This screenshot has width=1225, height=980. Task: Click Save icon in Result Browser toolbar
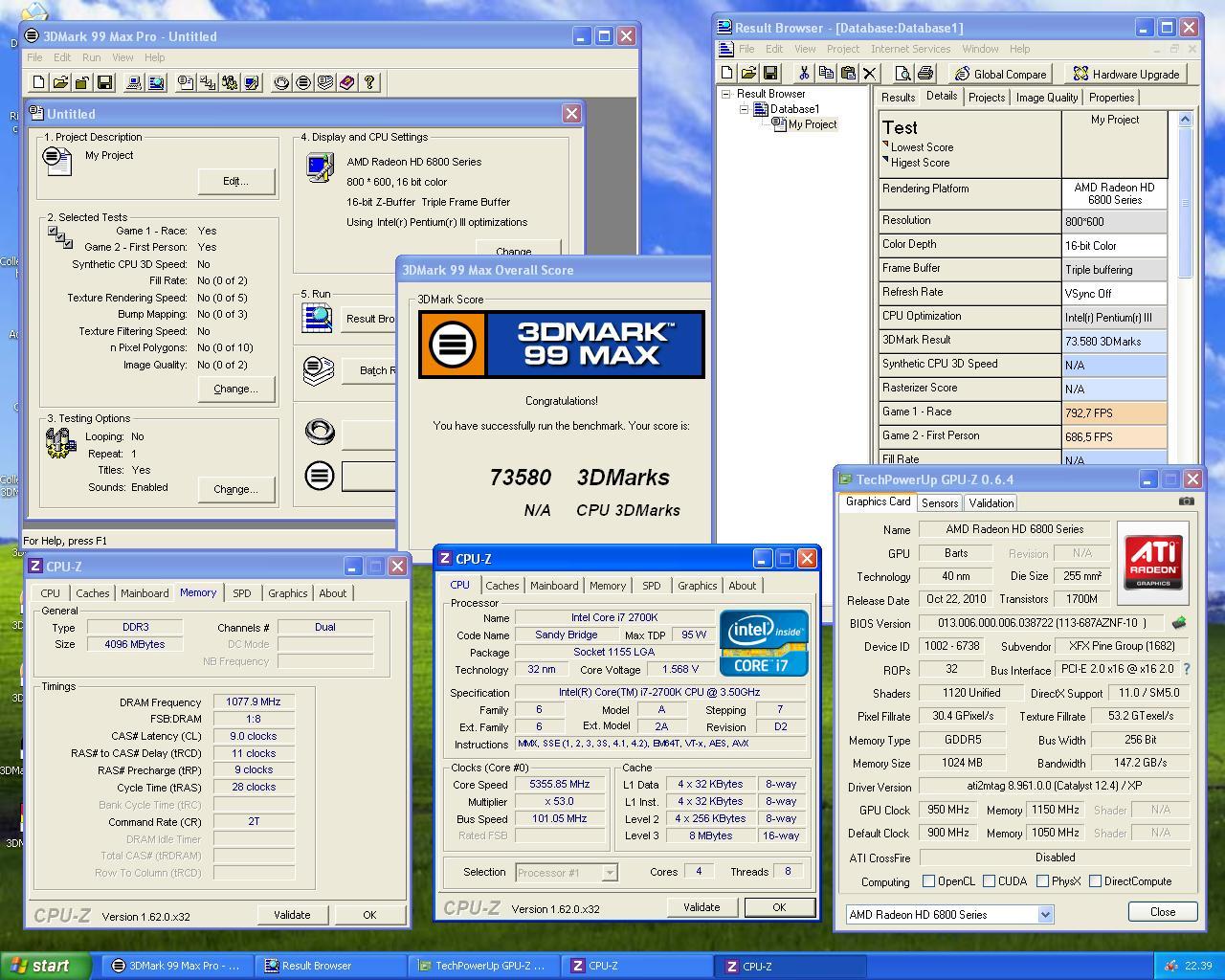tap(770, 73)
